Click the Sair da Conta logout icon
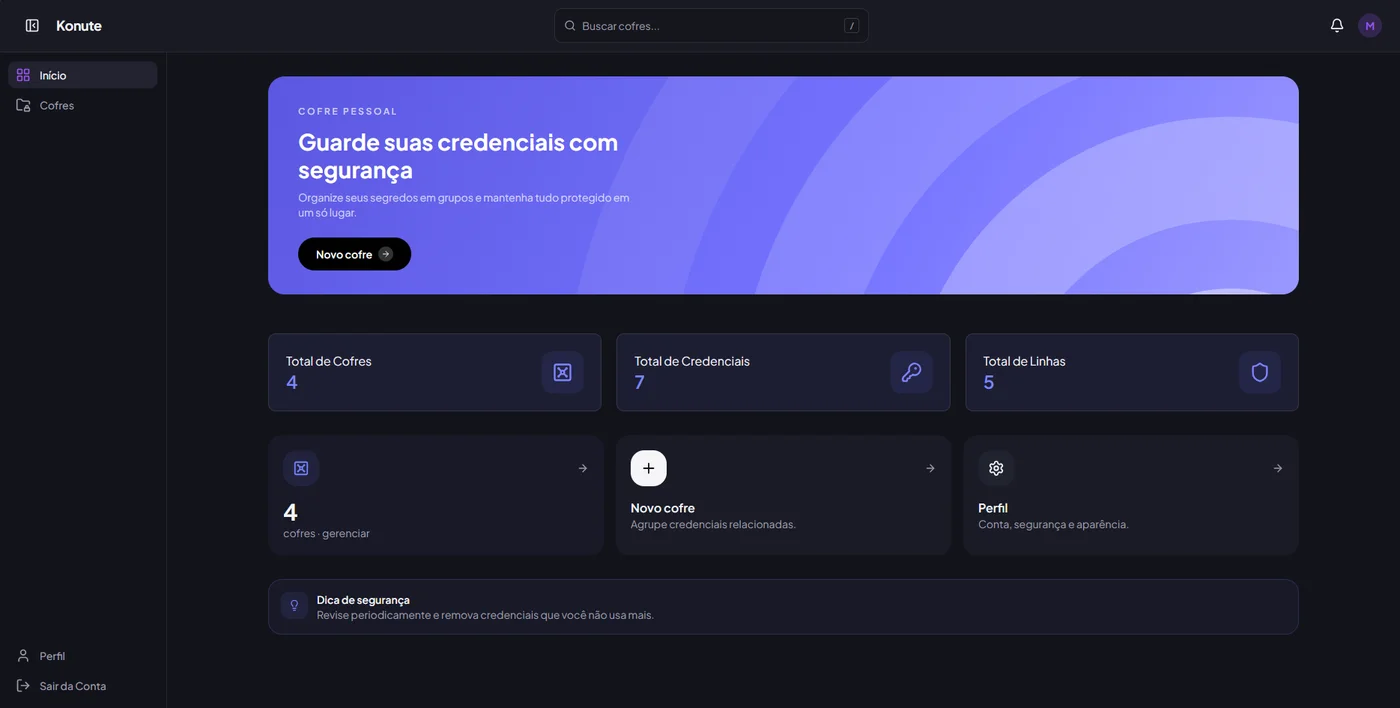This screenshot has height=708, width=1400. (x=23, y=686)
